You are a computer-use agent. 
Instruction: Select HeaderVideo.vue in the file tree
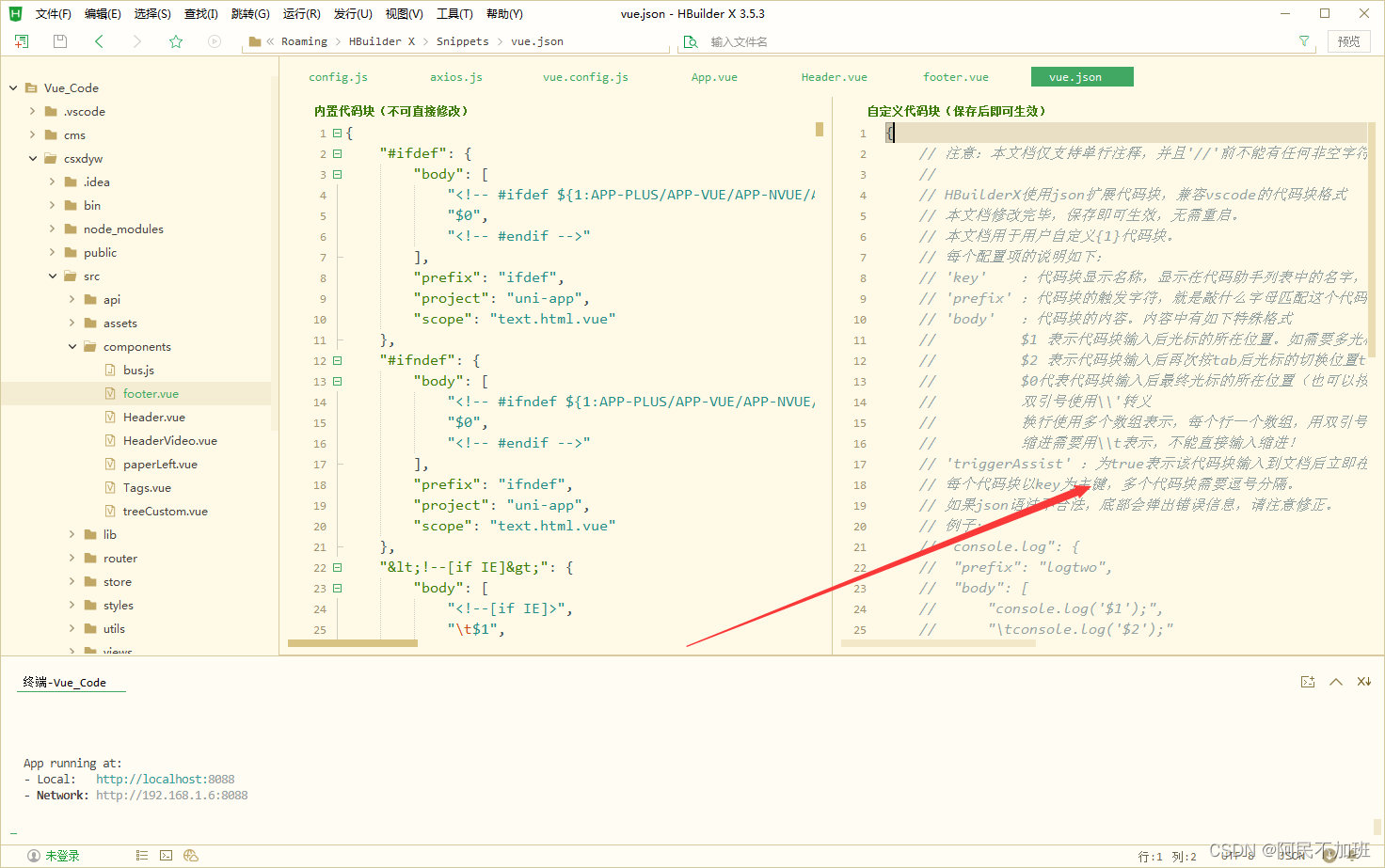169,441
